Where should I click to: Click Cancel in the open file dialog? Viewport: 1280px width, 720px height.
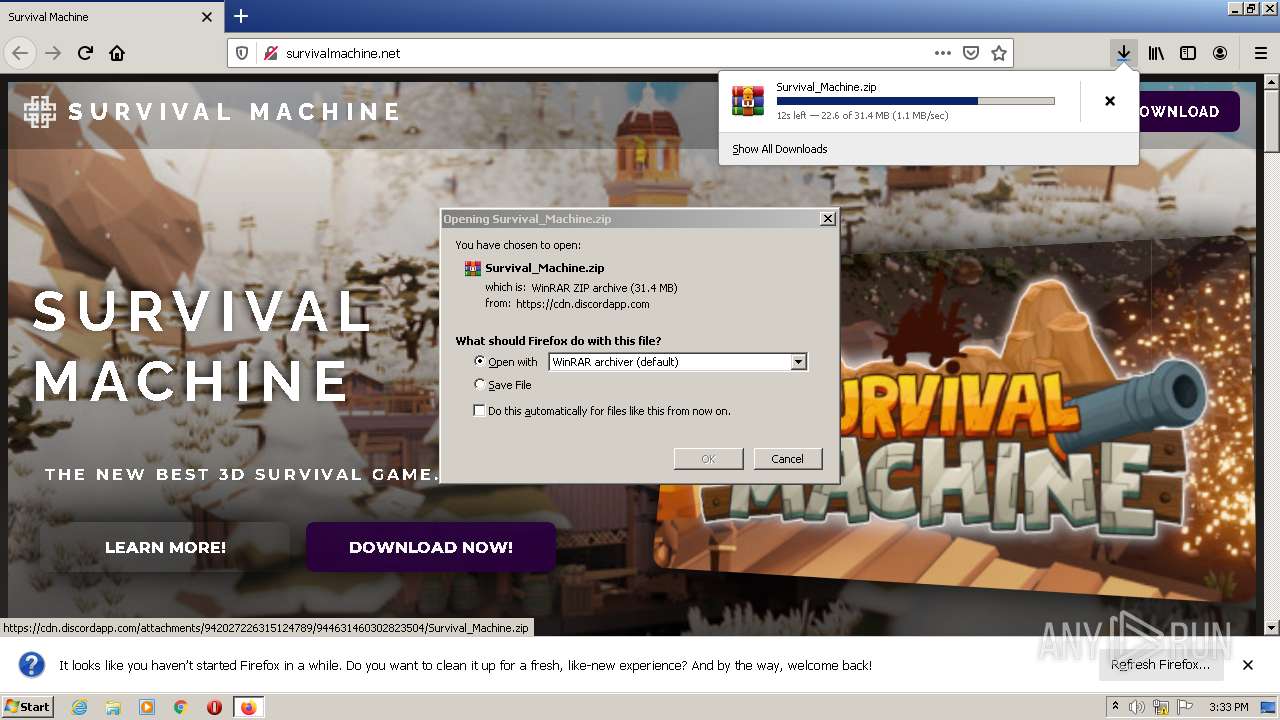point(787,459)
